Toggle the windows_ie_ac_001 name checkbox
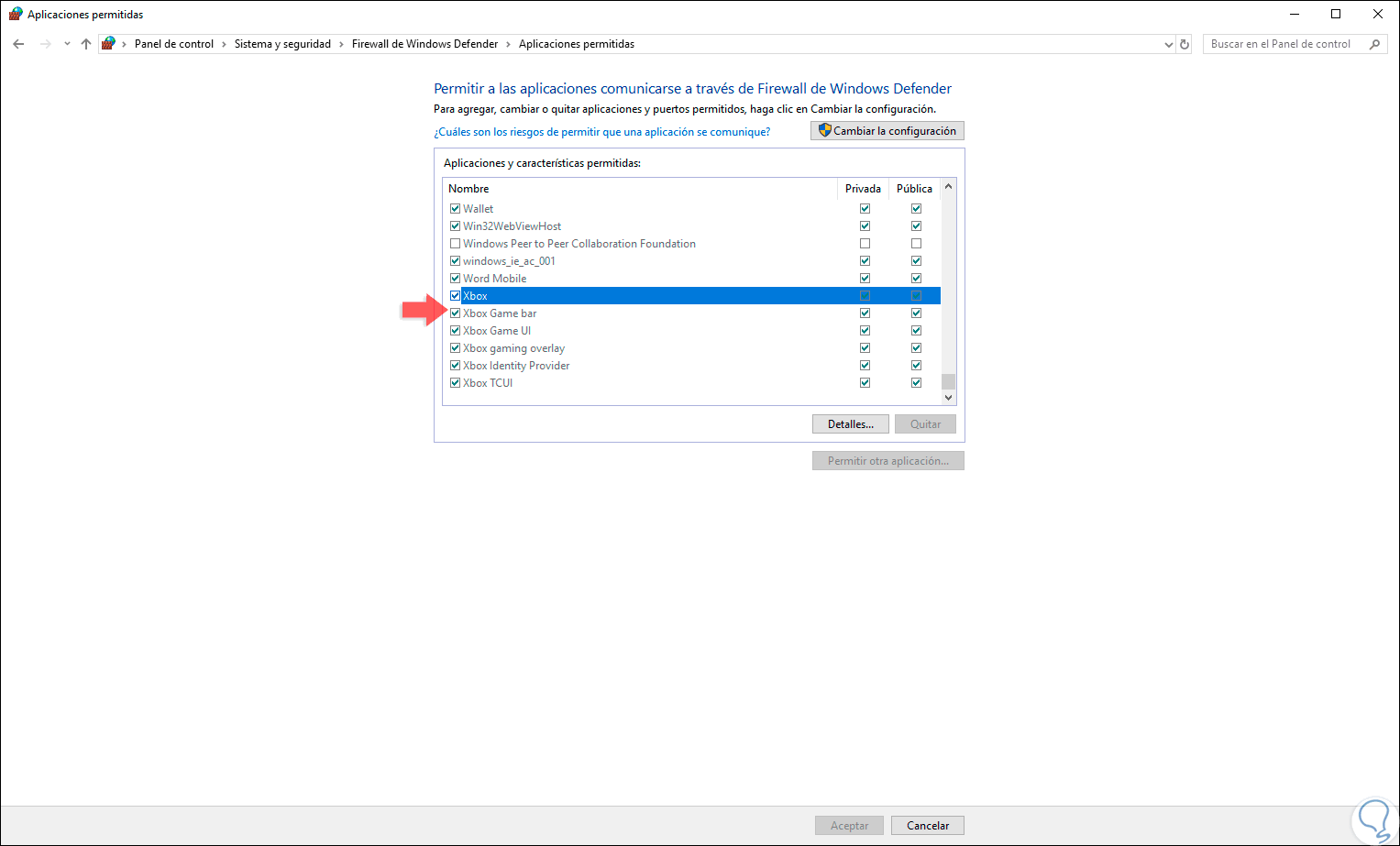 point(455,261)
